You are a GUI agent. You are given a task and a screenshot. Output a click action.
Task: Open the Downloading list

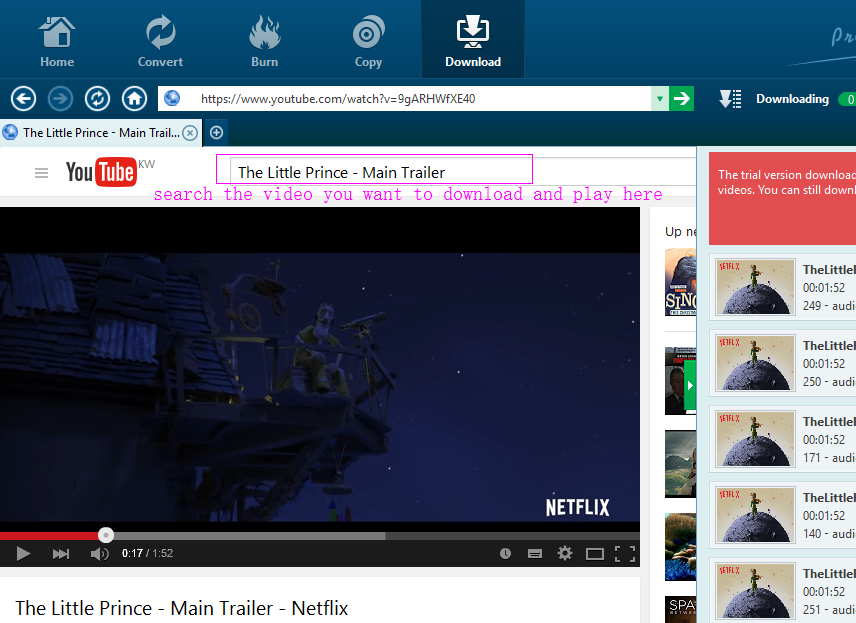(x=792, y=99)
